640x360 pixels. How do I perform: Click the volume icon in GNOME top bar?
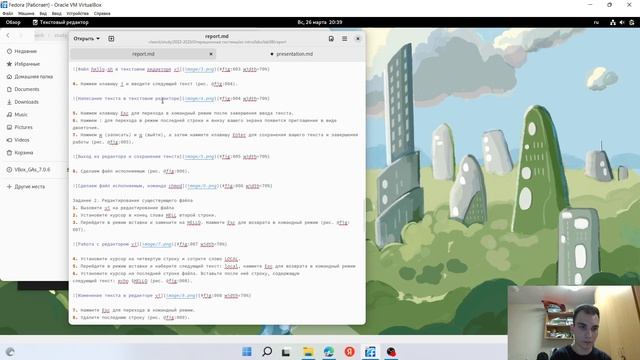(622, 22)
